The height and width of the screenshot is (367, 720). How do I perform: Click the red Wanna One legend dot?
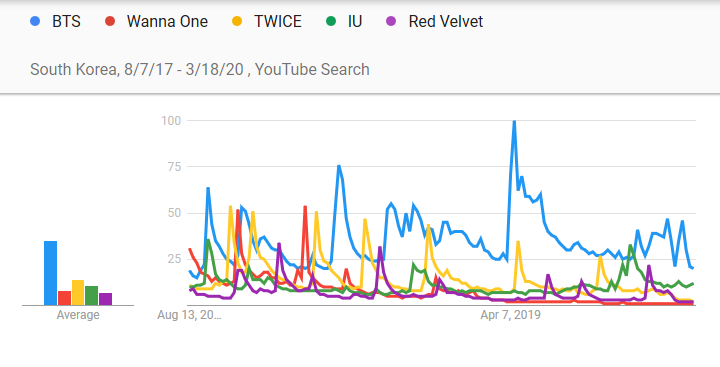pos(110,21)
